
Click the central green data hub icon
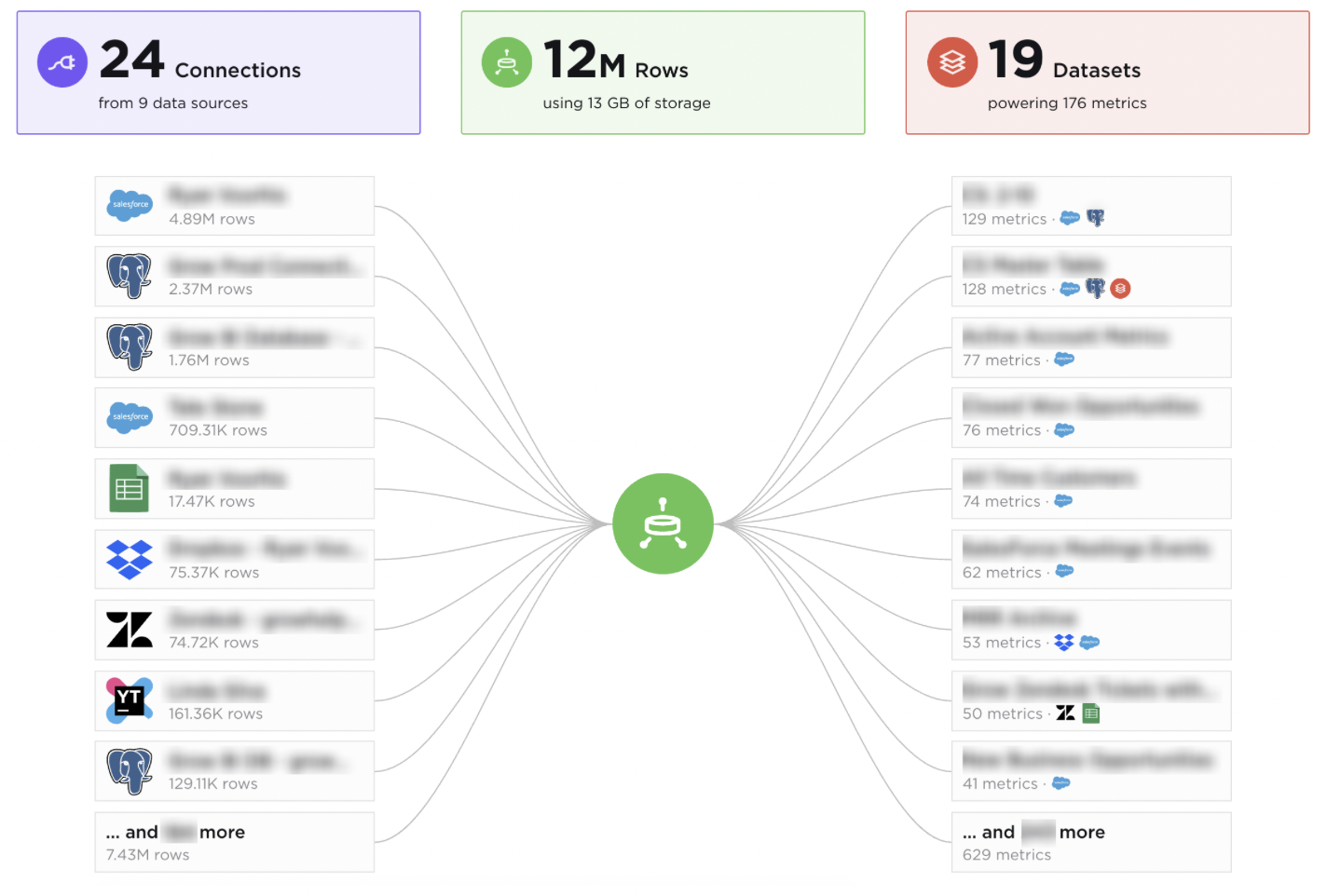663,523
